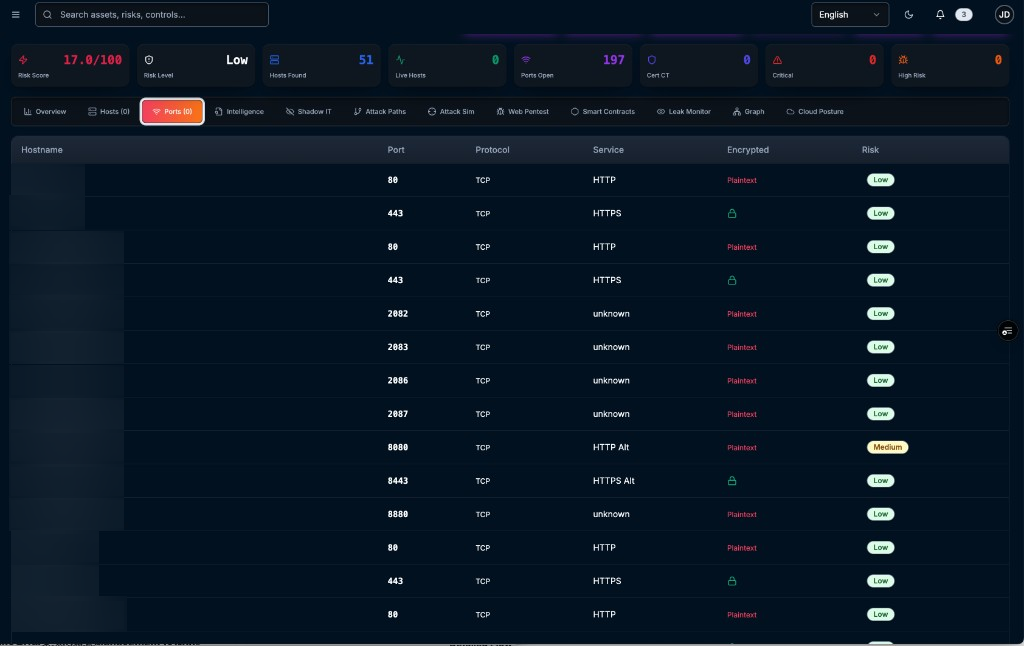
Task: Open notifications bell icon
Action: tap(940, 14)
